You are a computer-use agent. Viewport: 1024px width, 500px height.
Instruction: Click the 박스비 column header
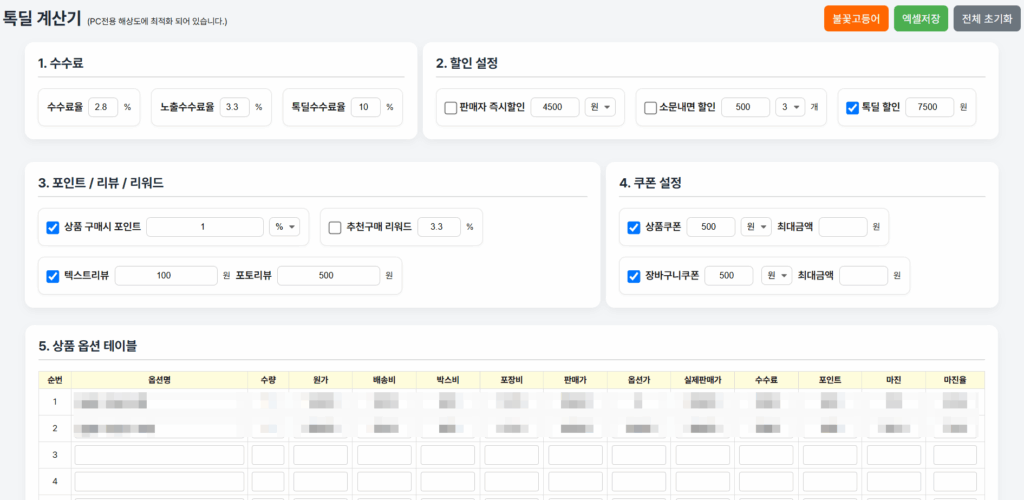point(447,379)
